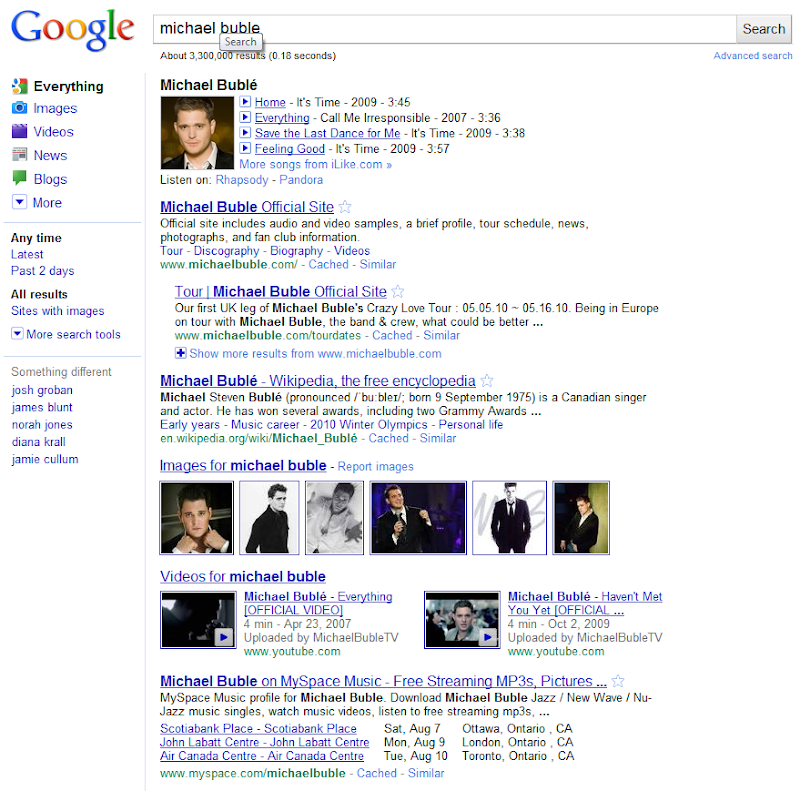Open Advanced search link
The width and height of the screenshot is (800, 791).
point(753,56)
